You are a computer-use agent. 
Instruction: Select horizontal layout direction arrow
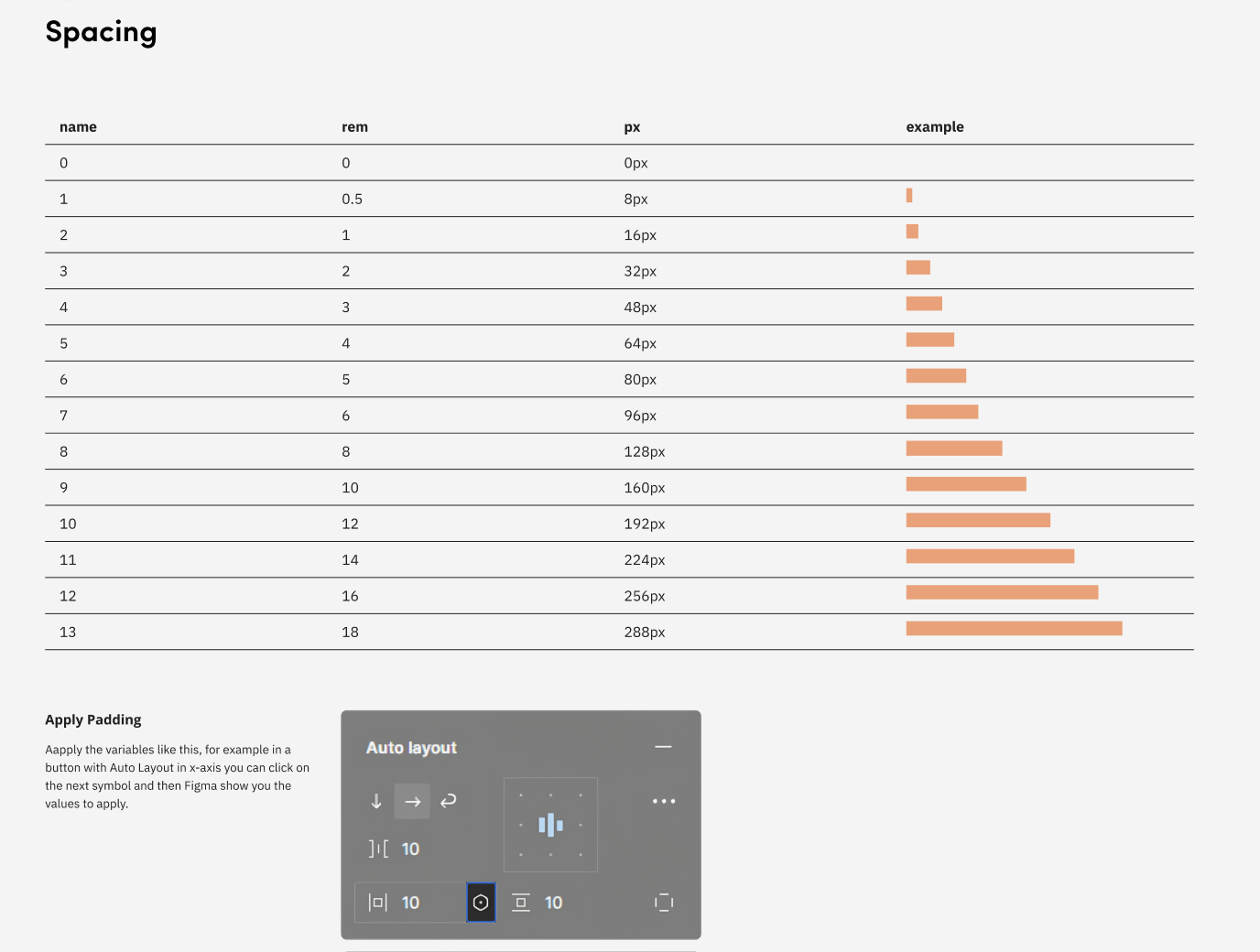point(412,801)
